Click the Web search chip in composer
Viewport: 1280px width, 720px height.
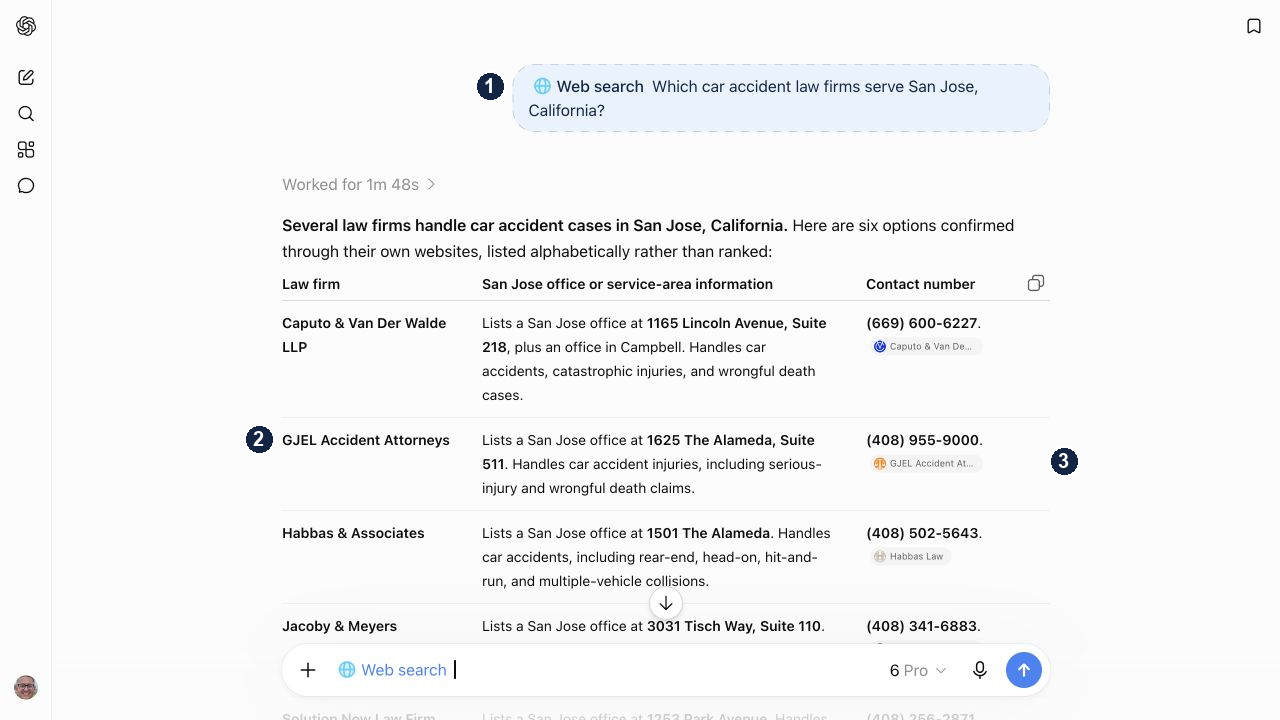click(392, 670)
